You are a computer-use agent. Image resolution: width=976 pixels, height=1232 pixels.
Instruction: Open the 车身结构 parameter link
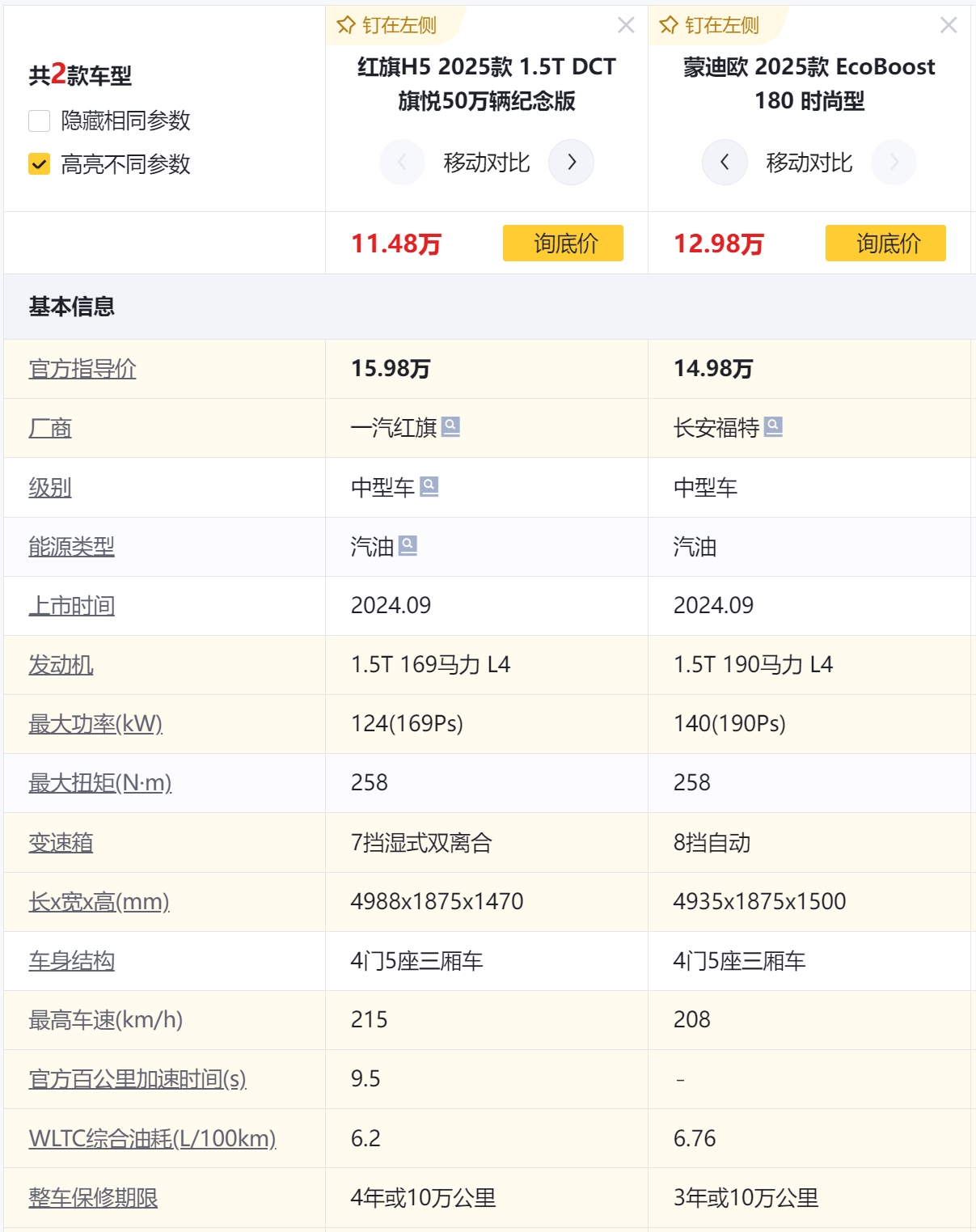point(72,961)
